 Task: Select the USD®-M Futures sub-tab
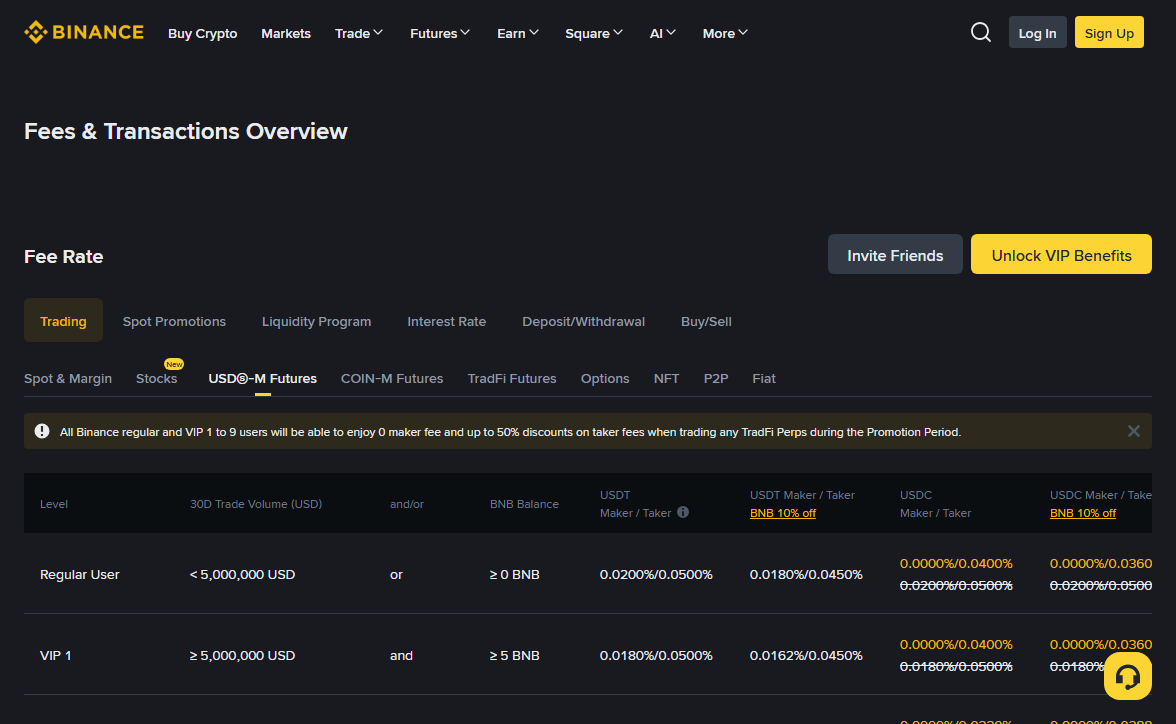click(x=262, y=378)
